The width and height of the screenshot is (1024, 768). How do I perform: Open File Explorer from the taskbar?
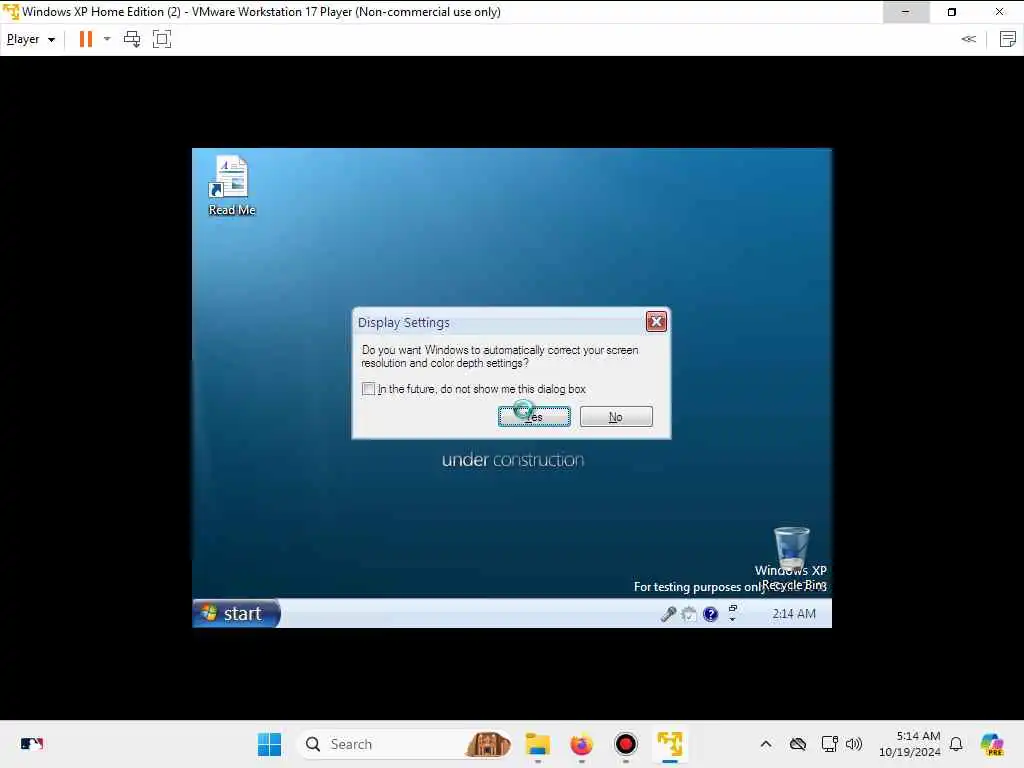(x=538, y=744)
